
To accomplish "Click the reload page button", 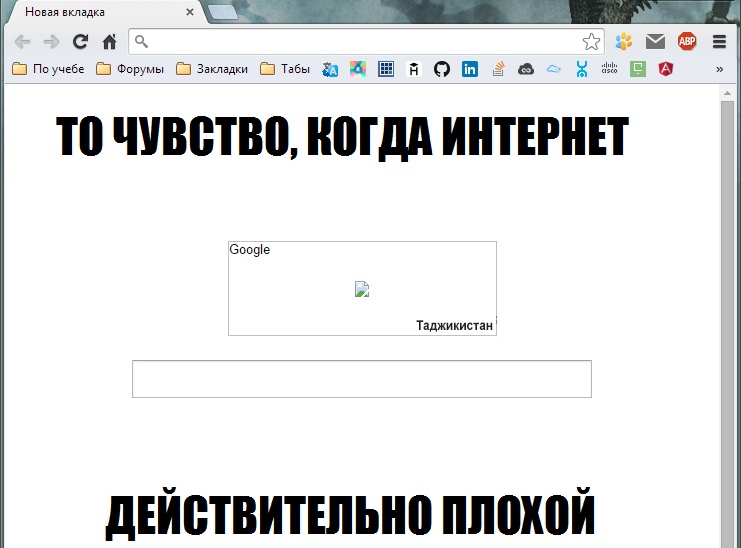I will tap(81, 41).
